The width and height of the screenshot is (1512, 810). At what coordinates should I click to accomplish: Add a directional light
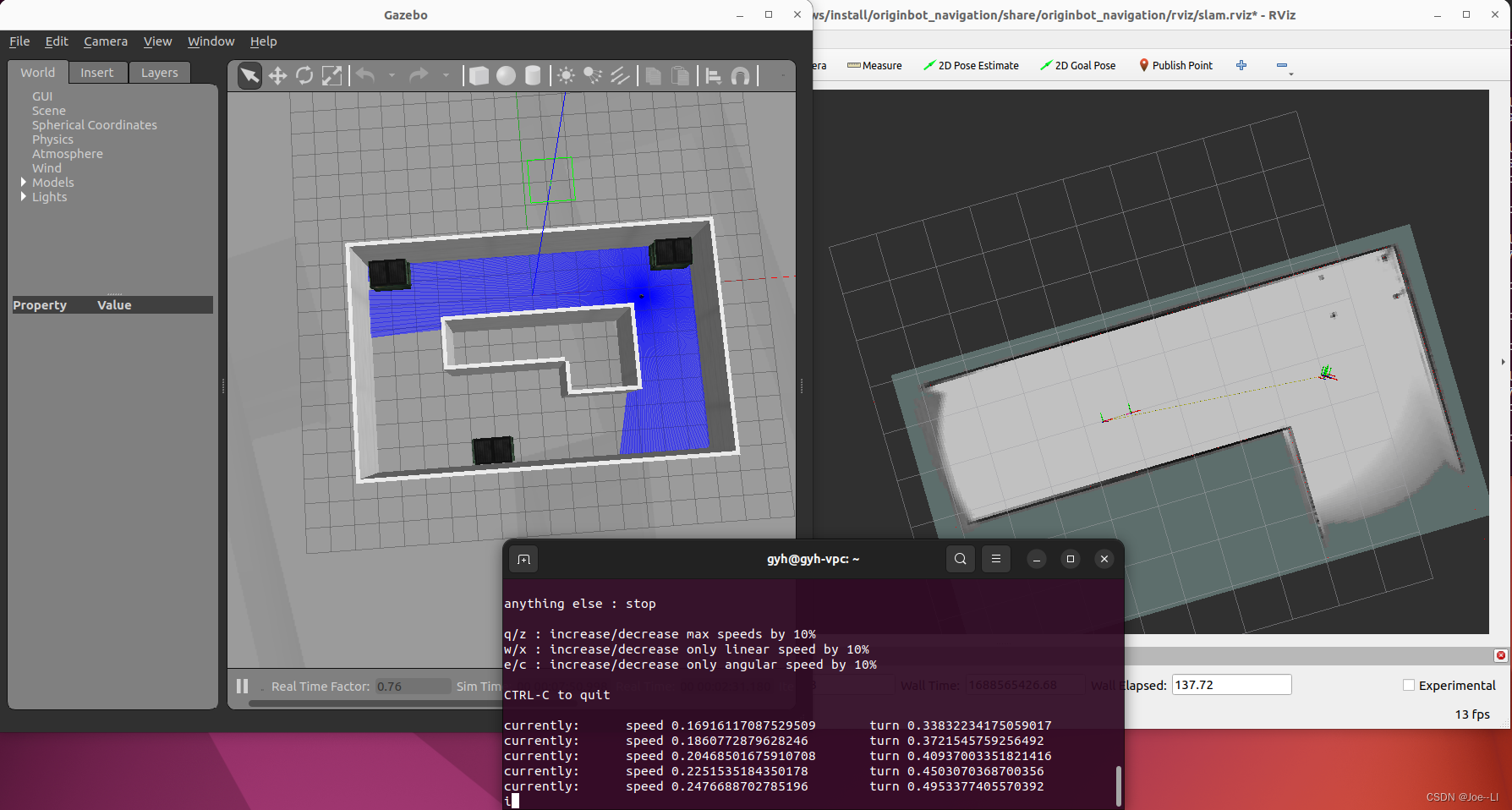coord(620,76)
